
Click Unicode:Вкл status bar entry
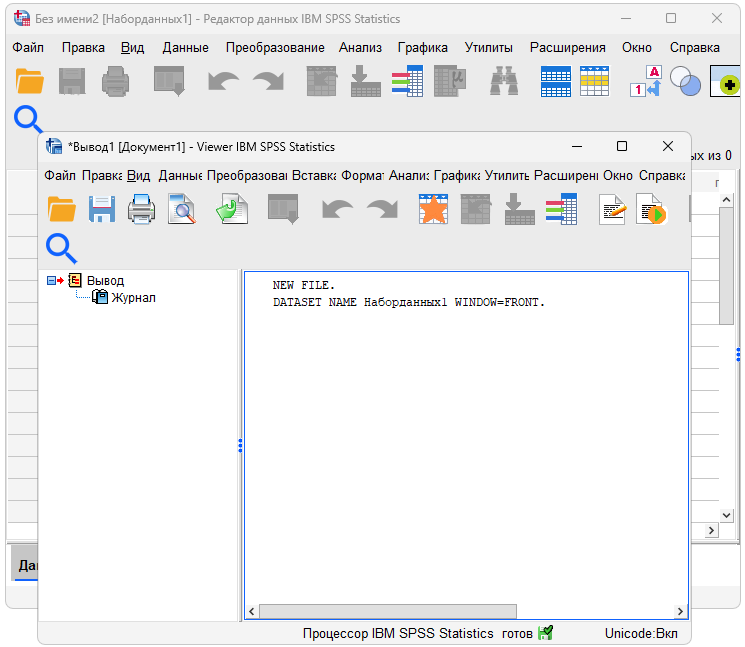[x=641, y=633]
